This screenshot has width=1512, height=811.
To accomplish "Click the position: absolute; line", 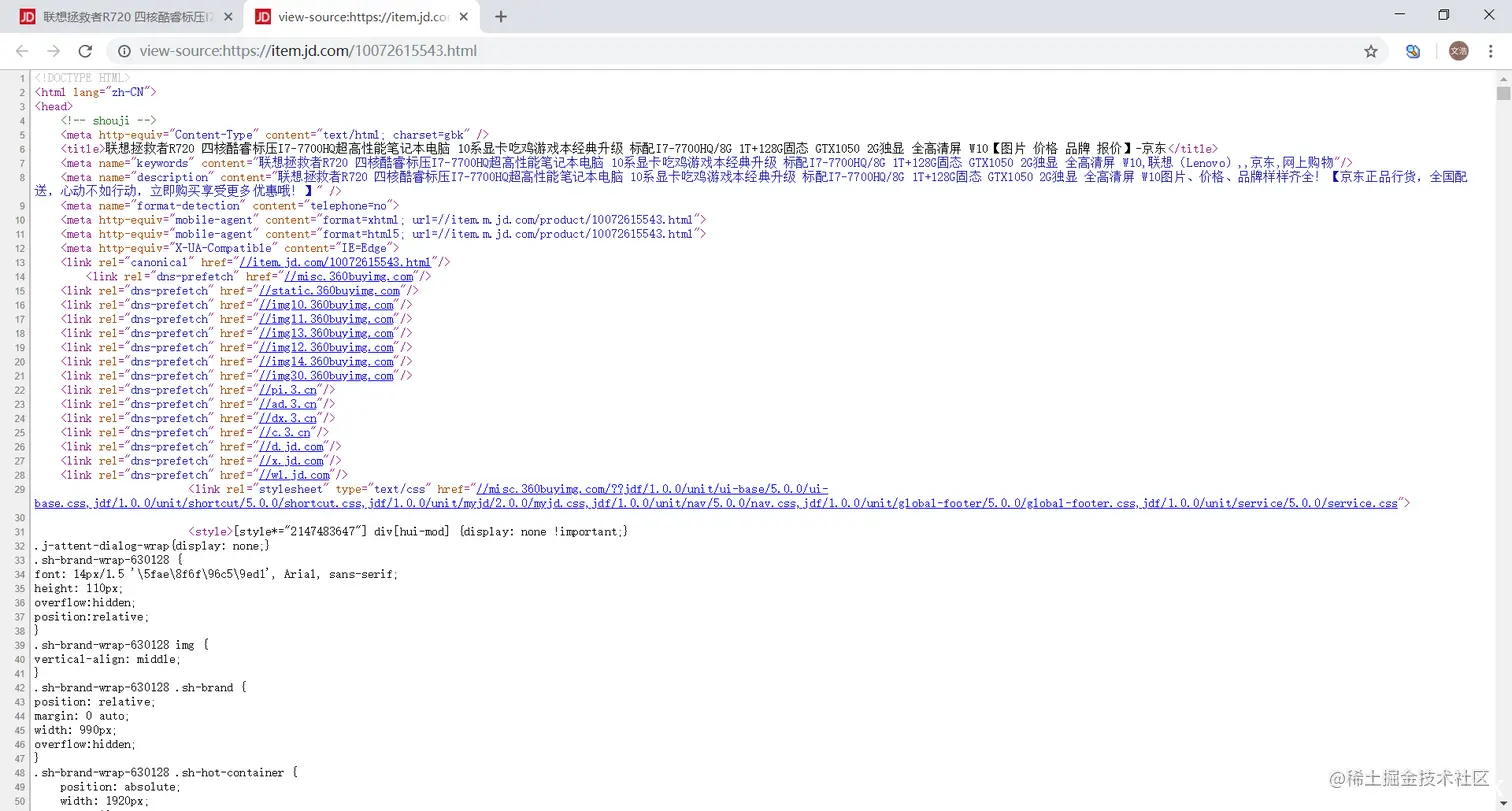I will pos(121,787).
